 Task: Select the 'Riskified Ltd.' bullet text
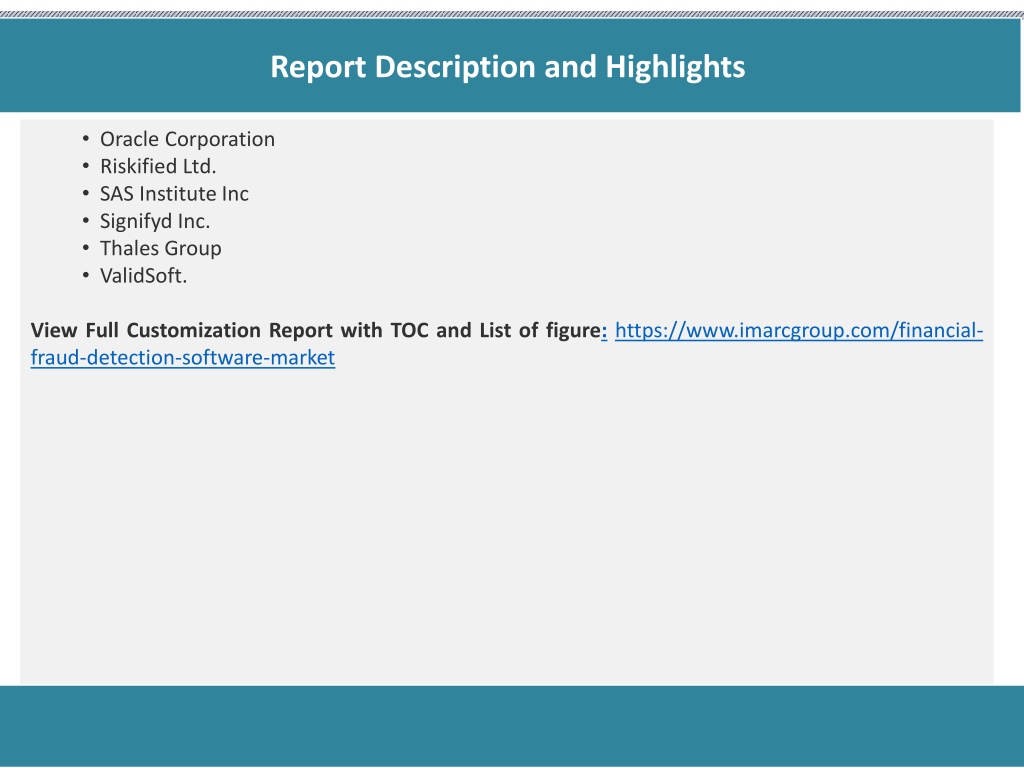point(157,167)
